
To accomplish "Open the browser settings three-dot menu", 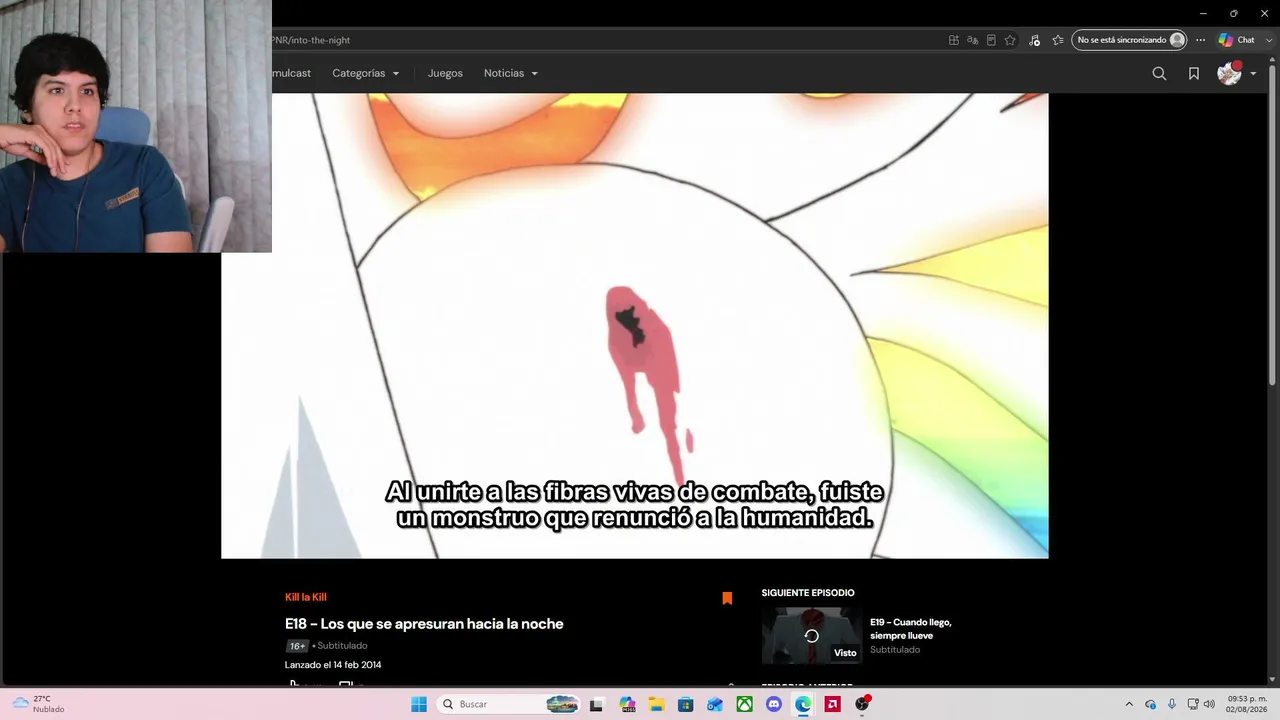I will click(1201, 40).
